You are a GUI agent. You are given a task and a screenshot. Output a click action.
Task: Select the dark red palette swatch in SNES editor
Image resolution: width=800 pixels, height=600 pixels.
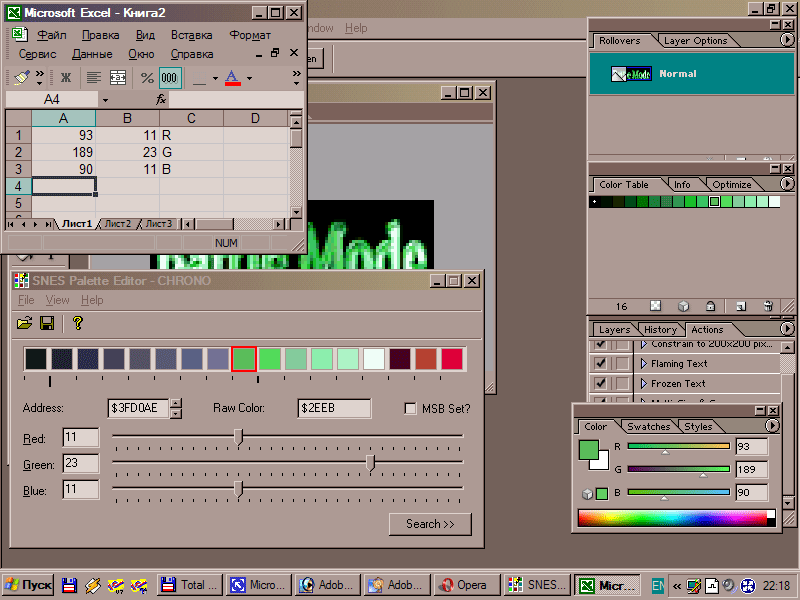400,359
